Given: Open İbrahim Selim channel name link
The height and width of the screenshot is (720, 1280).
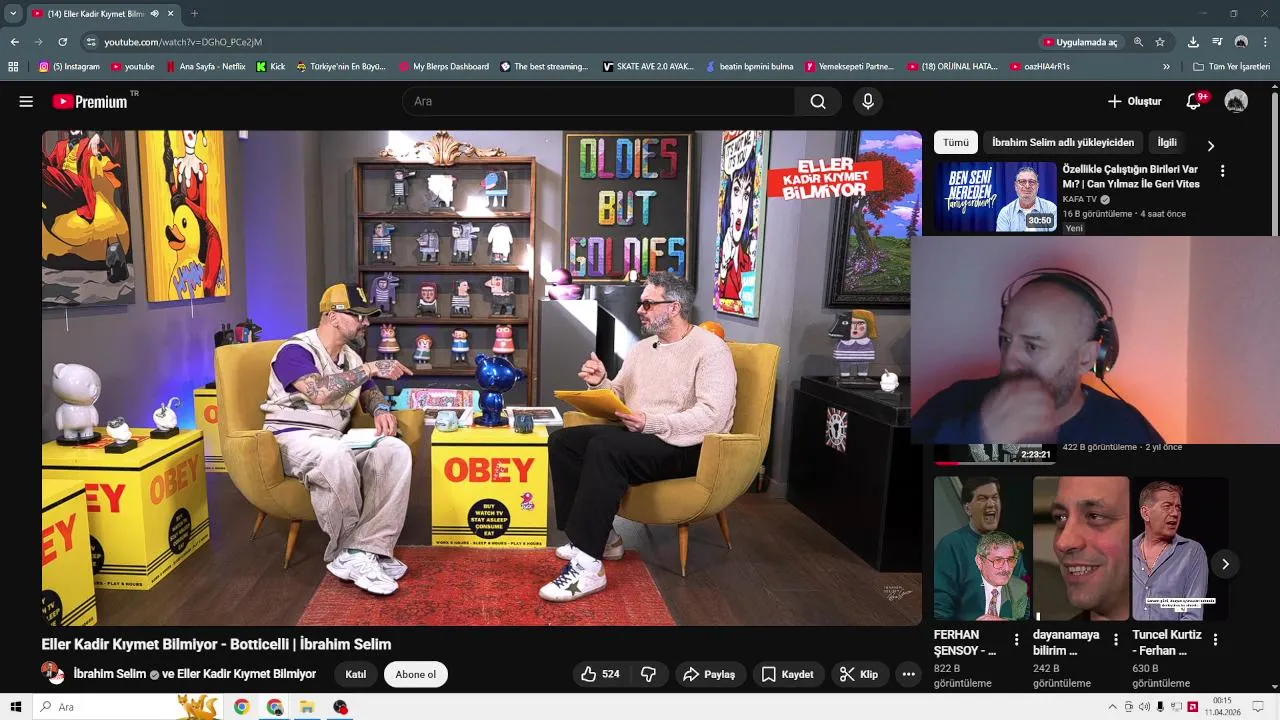Looking at the screenshot, I should tap(110, 674).
